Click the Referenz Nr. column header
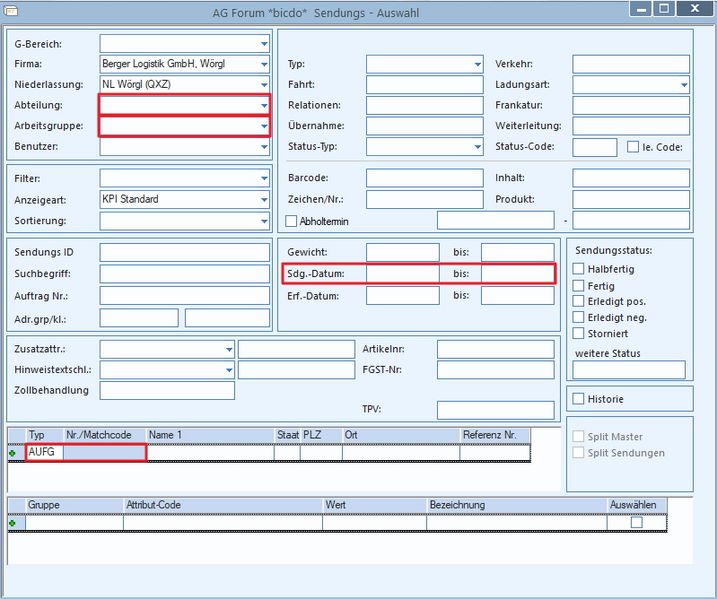The width and height of the screenshot is (717, 599). point(495,435)
